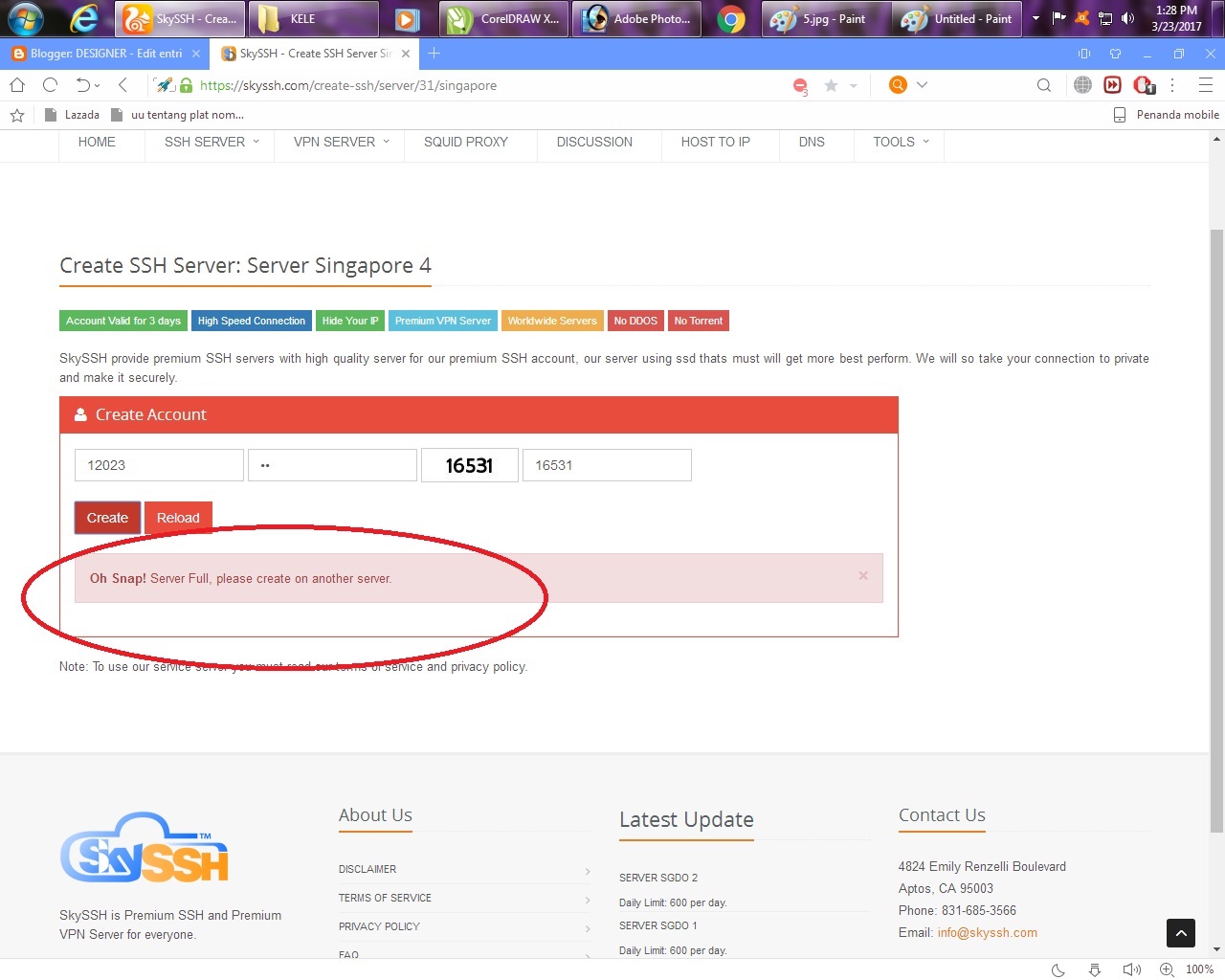Image resolution: width=1225 pixels, height=980 pixels.
Task: Open the TERMS OF SERVICE link
Action: click(x=385, y=898)
